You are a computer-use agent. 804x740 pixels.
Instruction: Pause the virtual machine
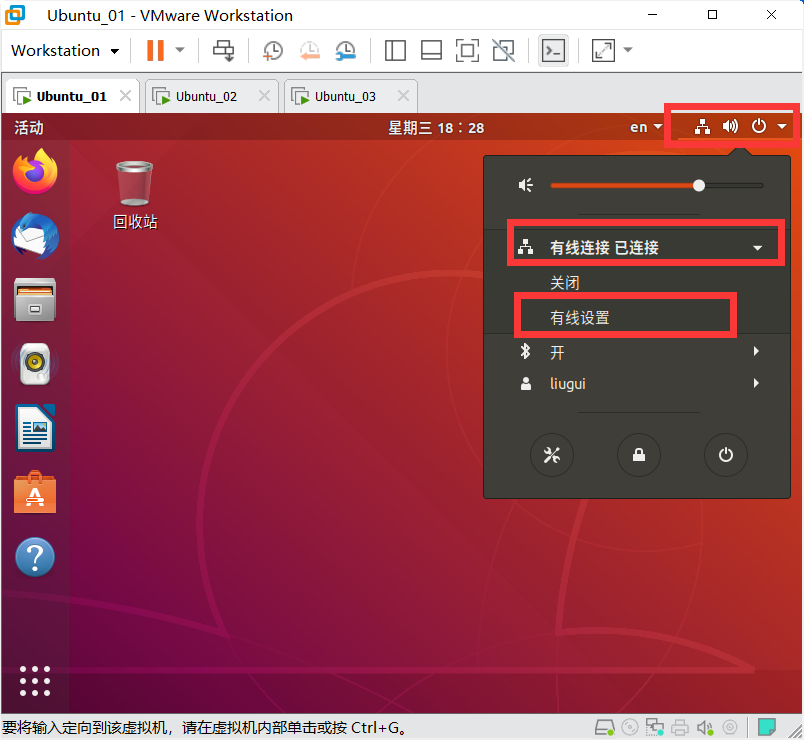click(x=155, y=50)
